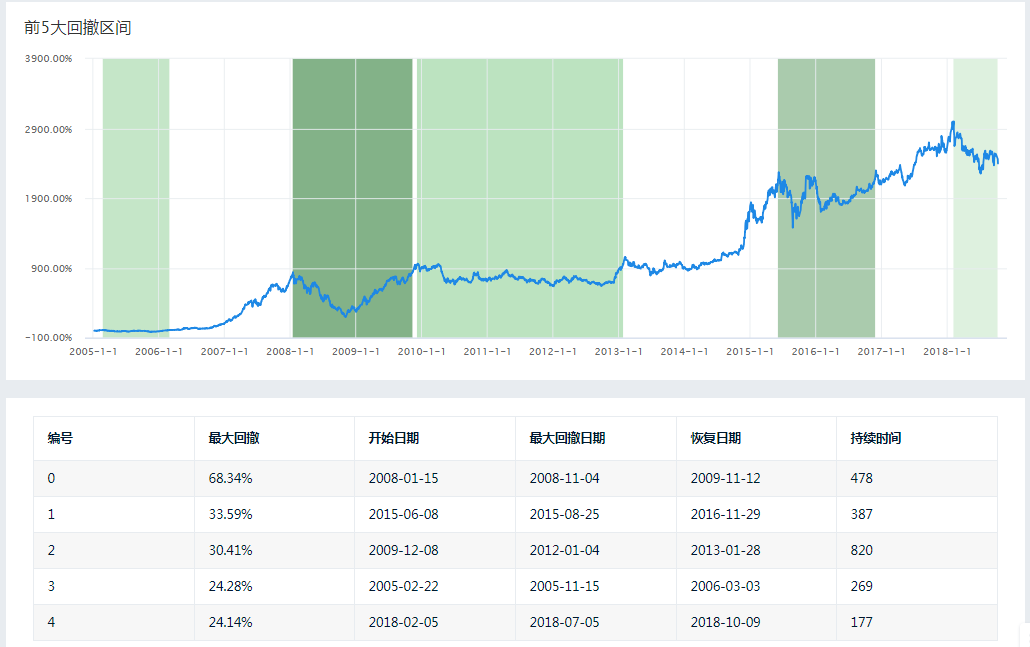
Task: Click start date 2018-02-05
Action: 403,622
